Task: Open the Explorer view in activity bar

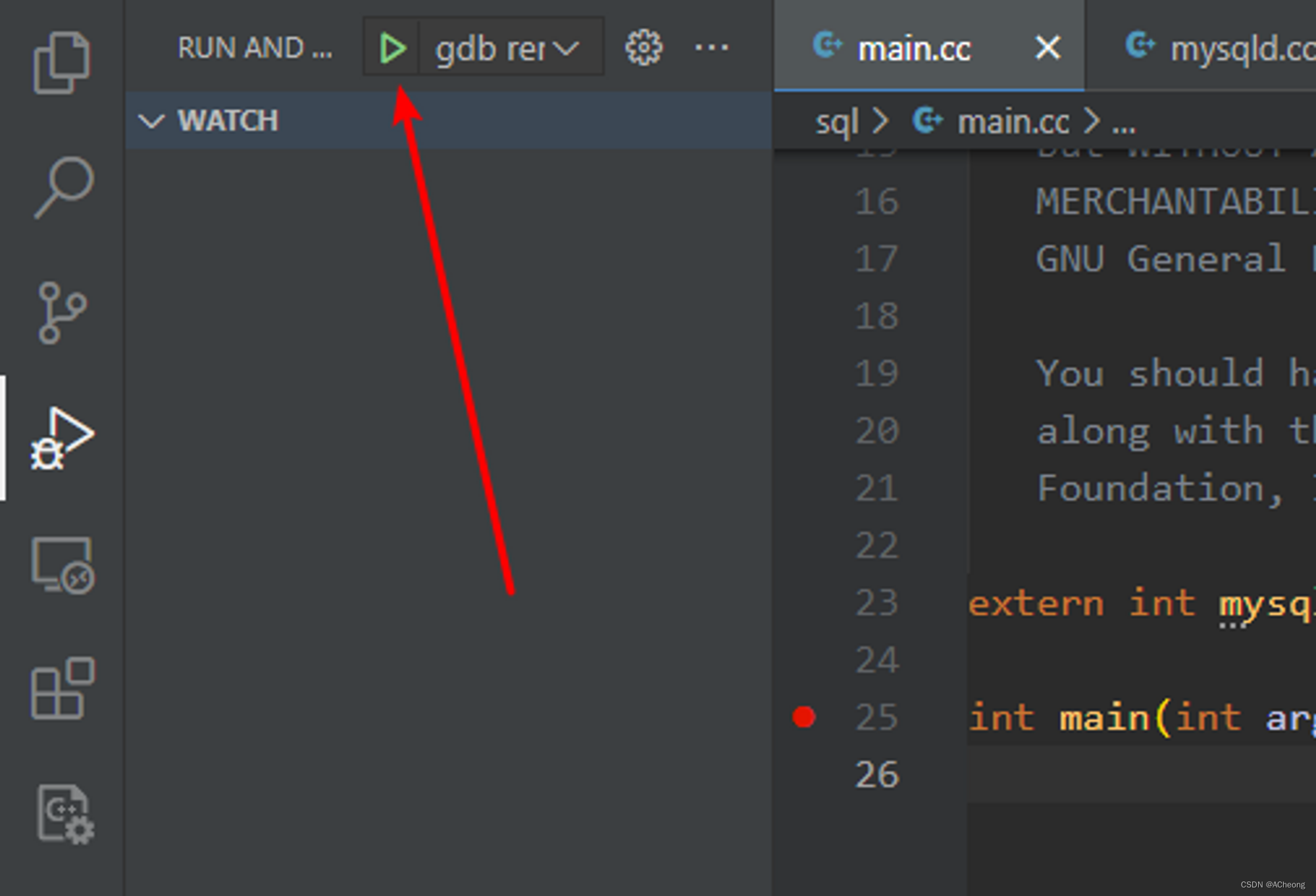Action: pyautogui.click(x=62, y=62)
